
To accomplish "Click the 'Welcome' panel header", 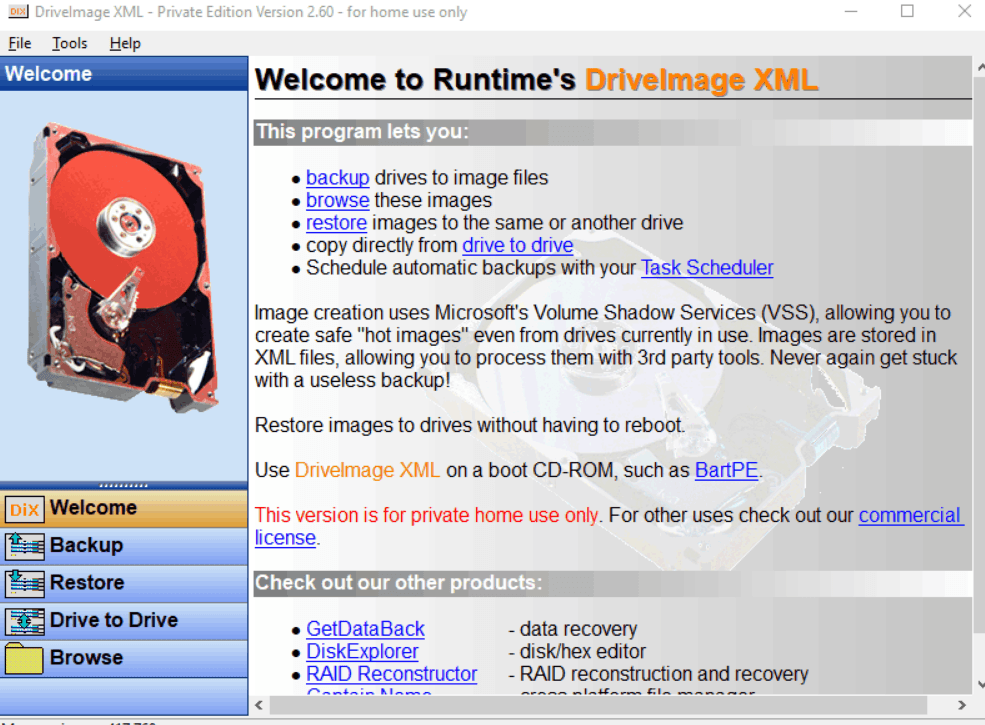I will pos(124,74).
